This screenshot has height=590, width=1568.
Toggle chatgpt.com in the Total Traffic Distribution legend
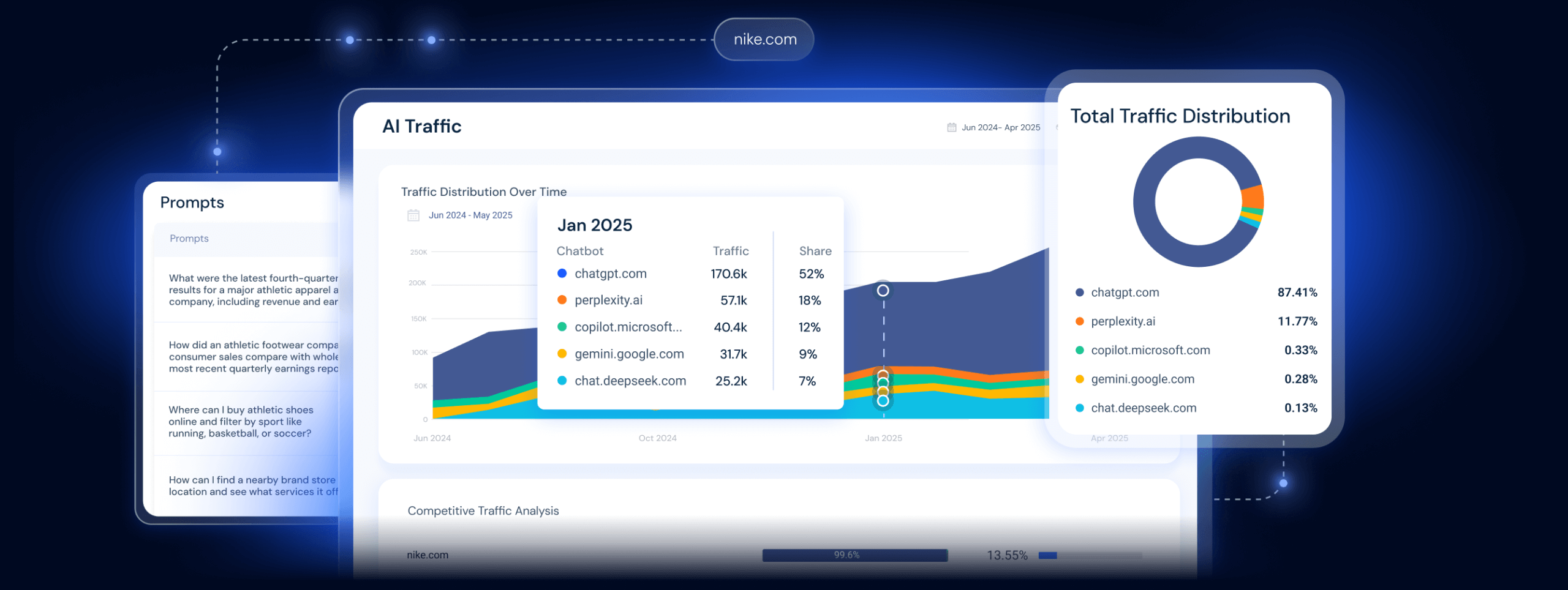pyautogui.click(x=1126, y=292)
